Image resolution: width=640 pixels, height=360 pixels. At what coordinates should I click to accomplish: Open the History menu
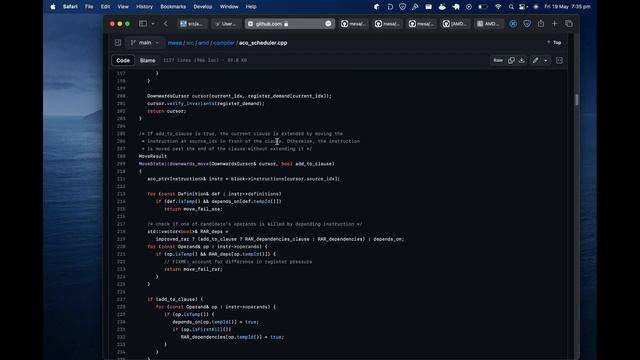144,7
